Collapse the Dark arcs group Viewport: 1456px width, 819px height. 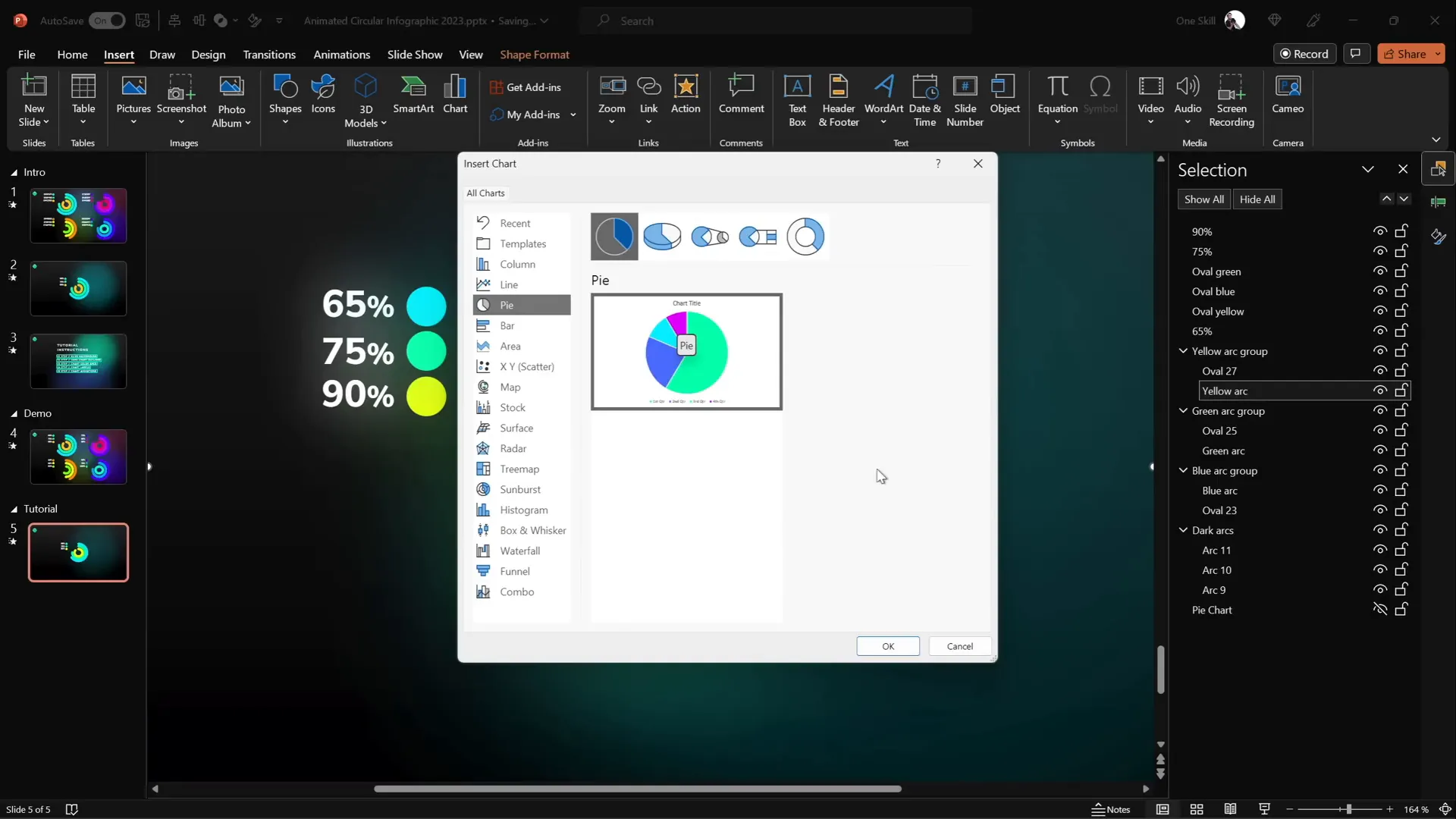pyautogui.click(x=1183, y=529)
